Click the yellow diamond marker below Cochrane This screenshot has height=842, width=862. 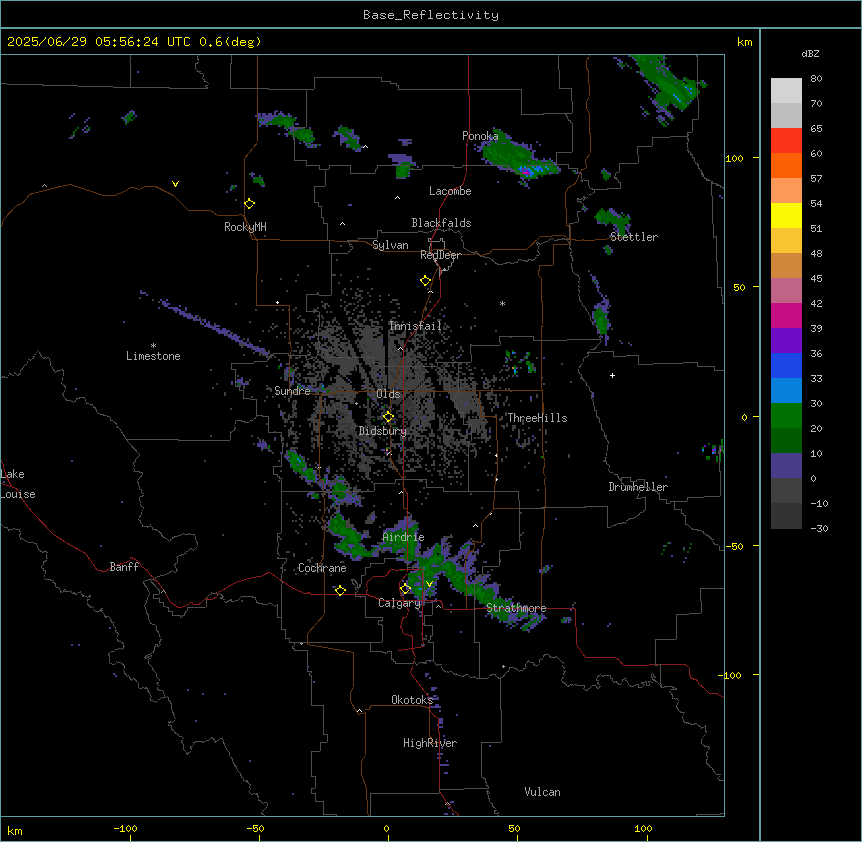point(340,590)
